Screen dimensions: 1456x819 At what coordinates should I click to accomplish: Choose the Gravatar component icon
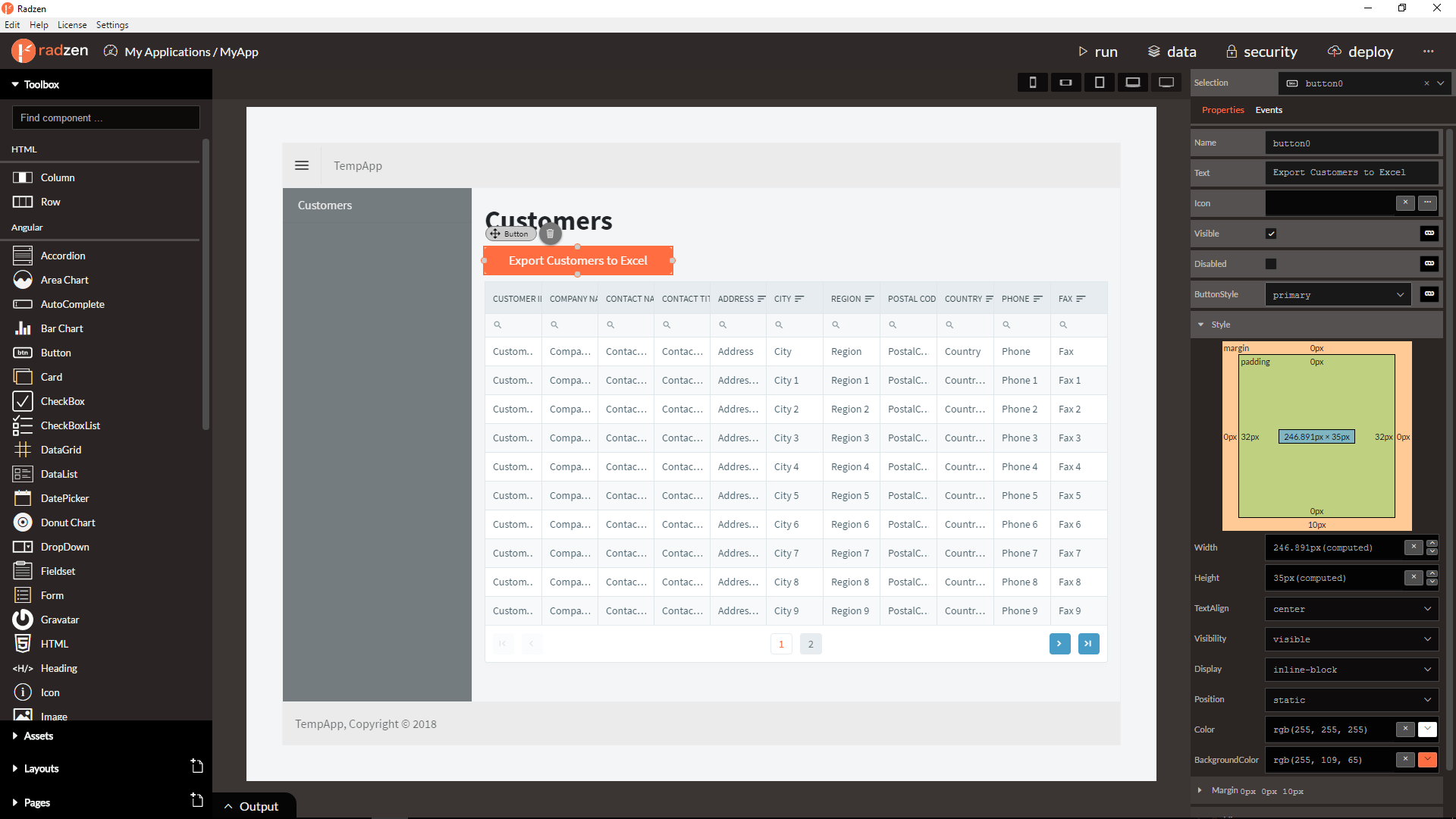[23, 620]
